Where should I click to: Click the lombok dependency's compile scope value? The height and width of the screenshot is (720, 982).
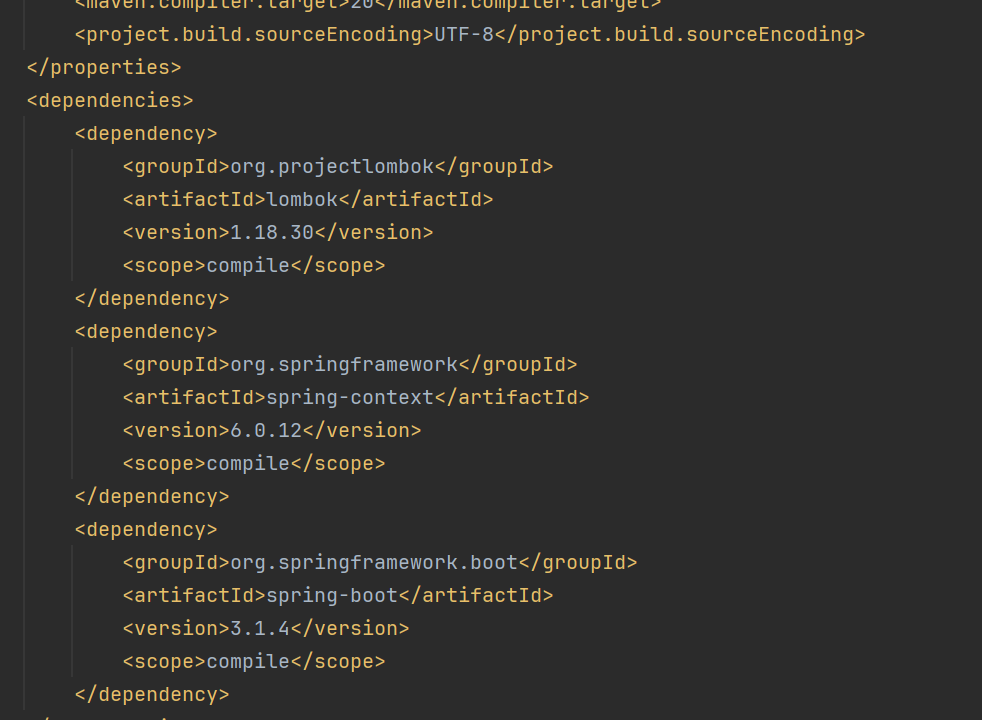[x=248, y=265]
